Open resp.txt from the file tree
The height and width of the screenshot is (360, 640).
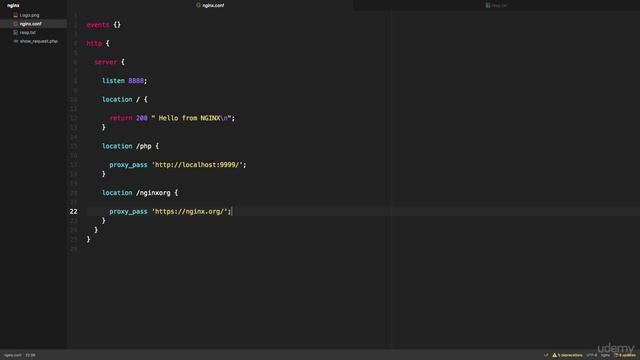(28, 32)
